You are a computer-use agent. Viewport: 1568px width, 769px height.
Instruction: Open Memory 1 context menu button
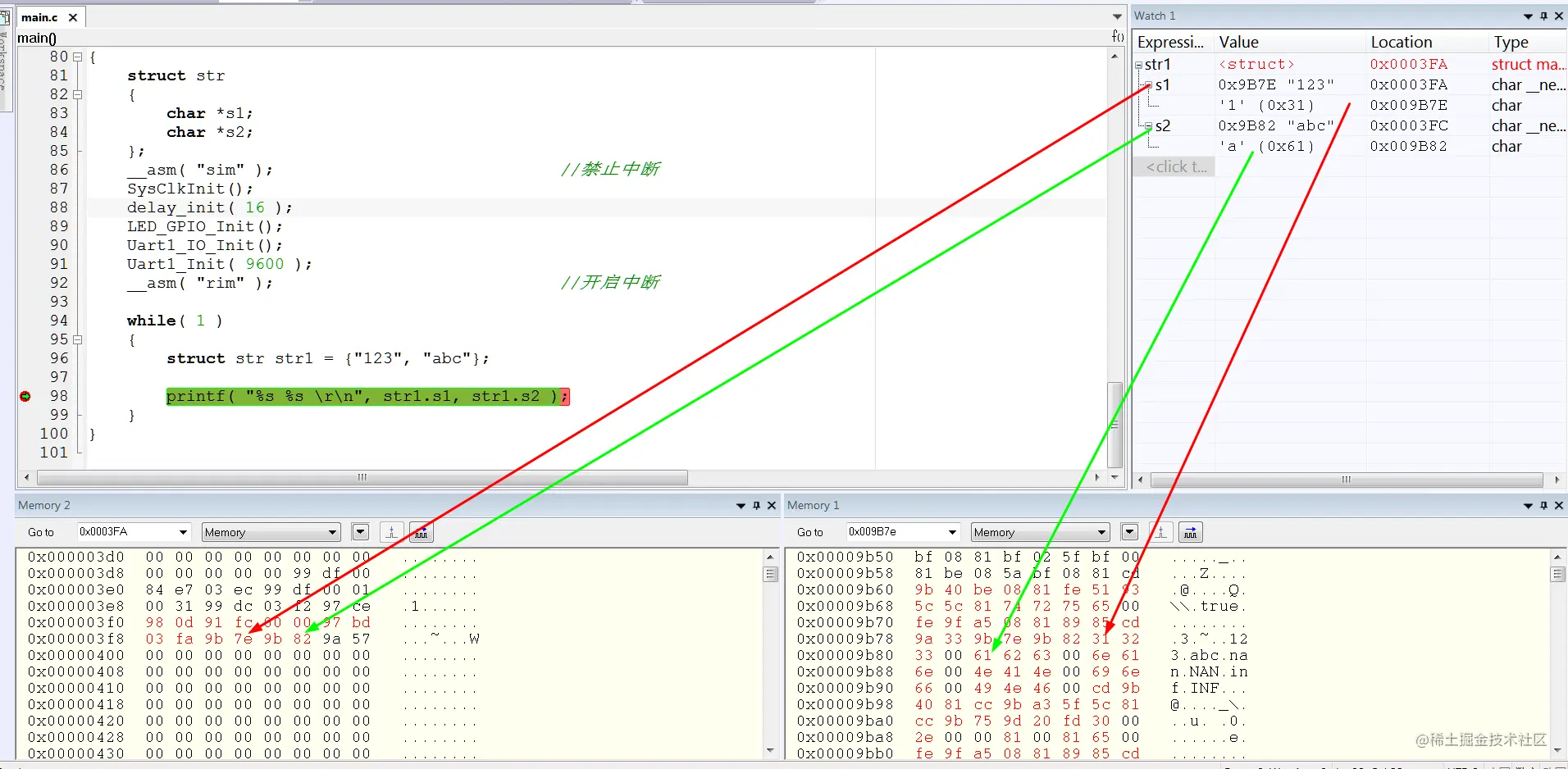point(1129,532)
